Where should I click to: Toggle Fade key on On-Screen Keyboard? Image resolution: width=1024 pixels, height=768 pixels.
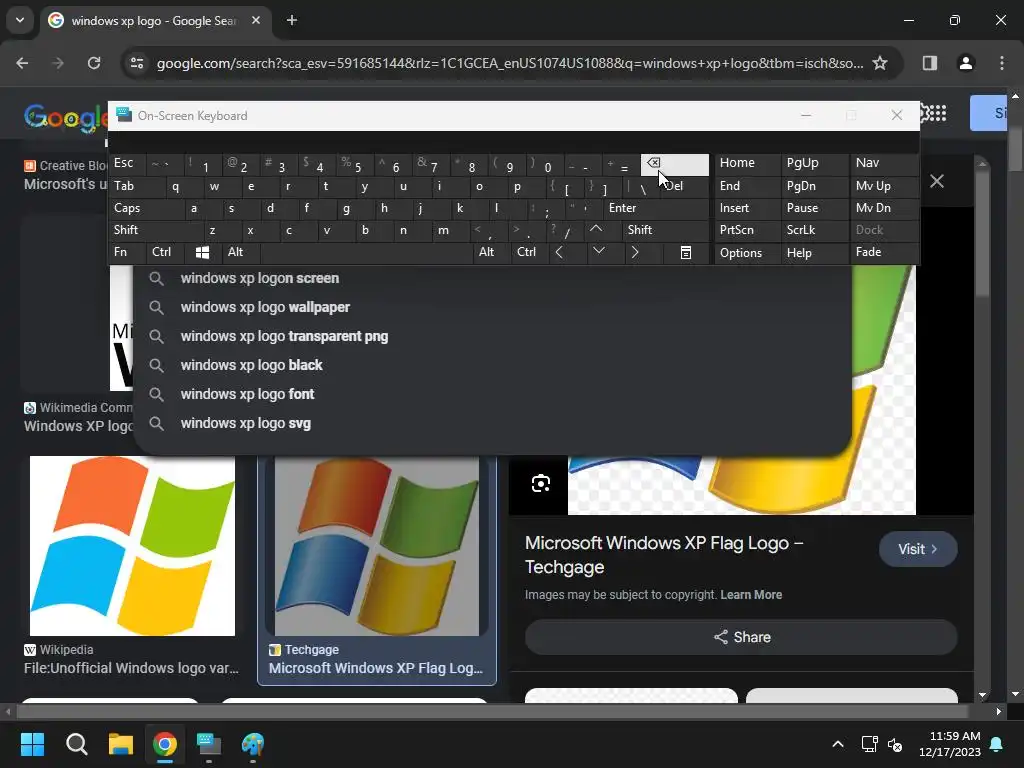tap(883, 252)
